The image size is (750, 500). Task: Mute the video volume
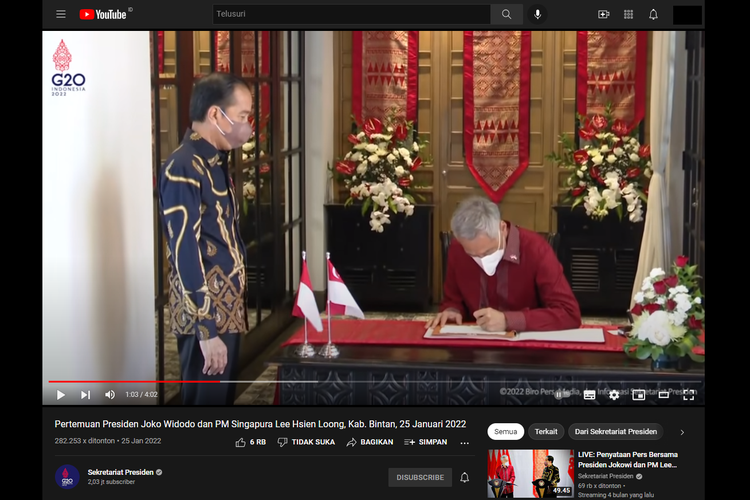point(110,395)
